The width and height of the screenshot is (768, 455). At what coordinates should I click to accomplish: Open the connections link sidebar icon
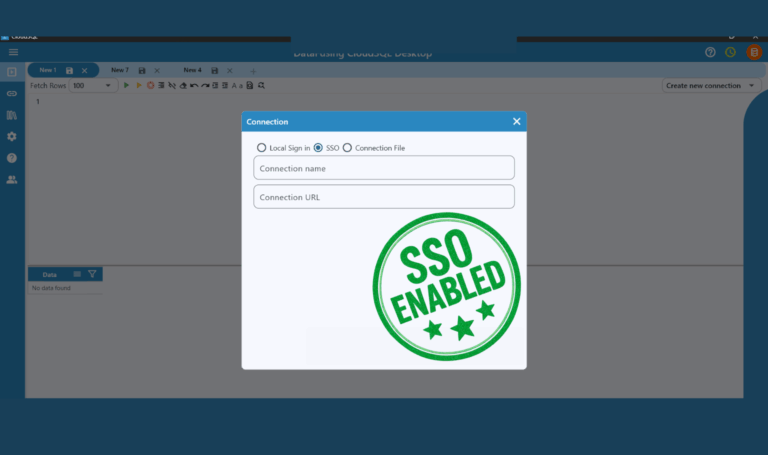(x=12, y=94)
